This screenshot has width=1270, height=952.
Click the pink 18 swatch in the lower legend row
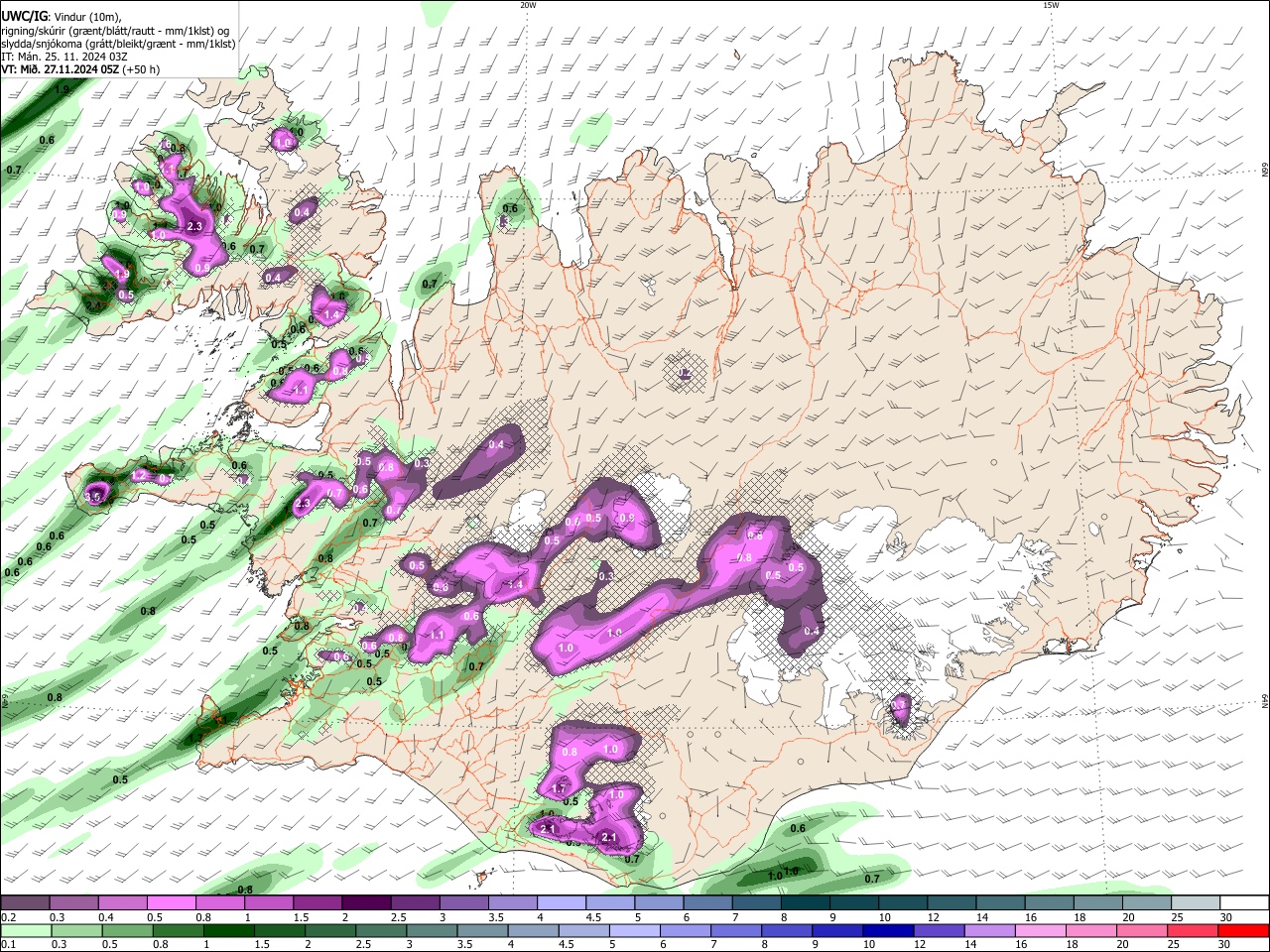[1092, 930]
